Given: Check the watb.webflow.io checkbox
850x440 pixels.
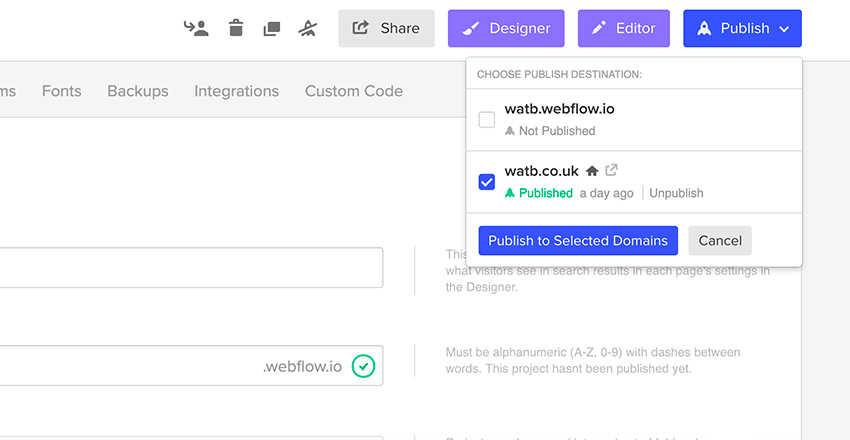Looking at the screenshot, I should (x=487, y=120).
